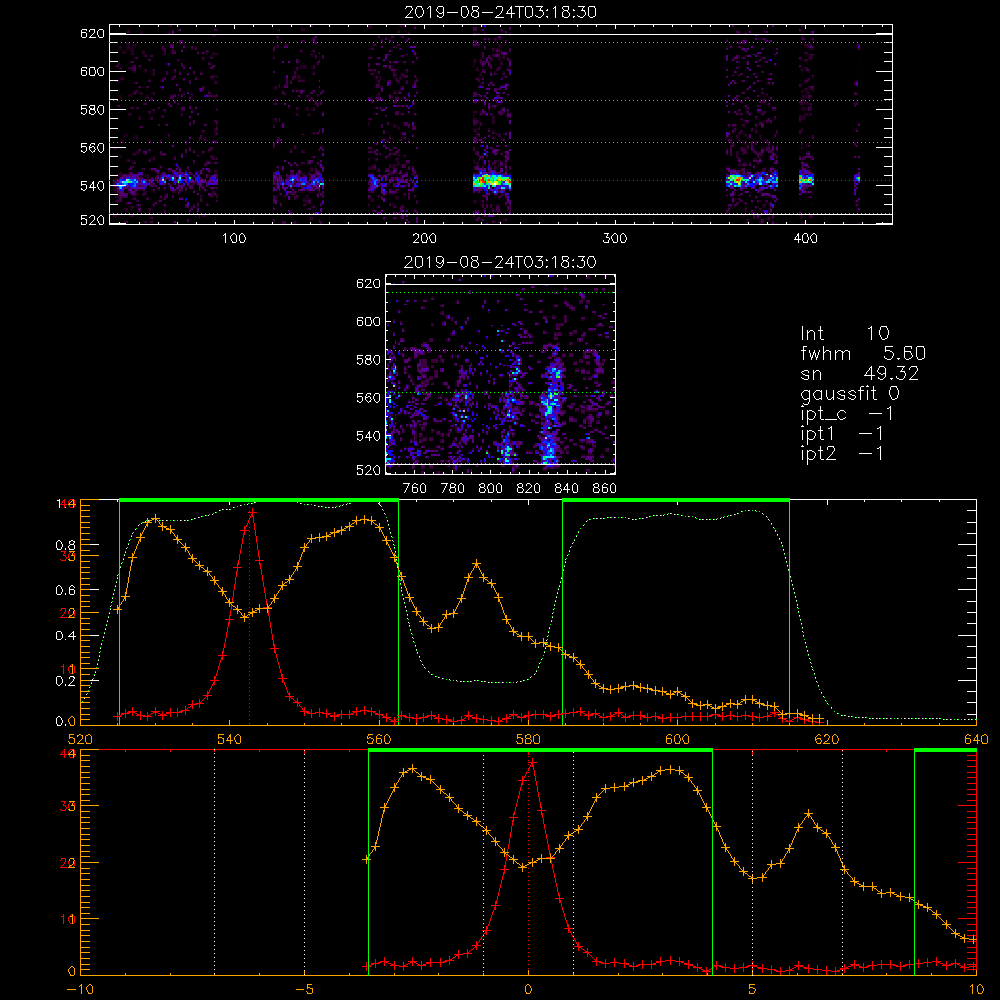Click x-axis label 760 of the middle spectrogram
1000x1000 pixels.
(x=415, y=489)
